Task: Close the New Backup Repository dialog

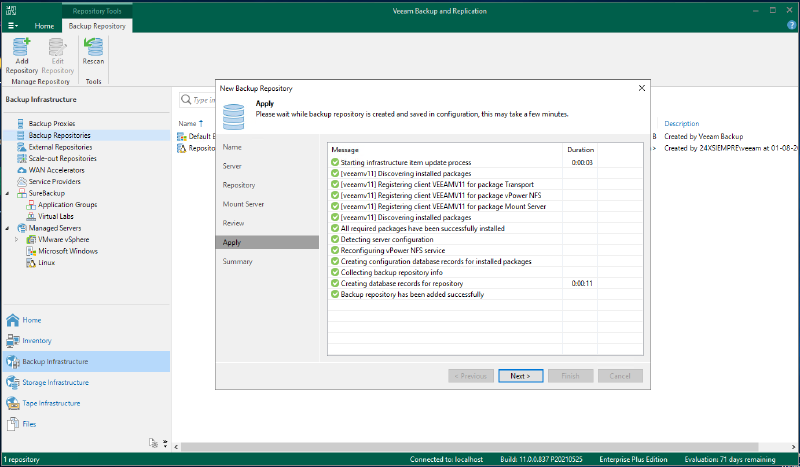Action: click(642, 88)
